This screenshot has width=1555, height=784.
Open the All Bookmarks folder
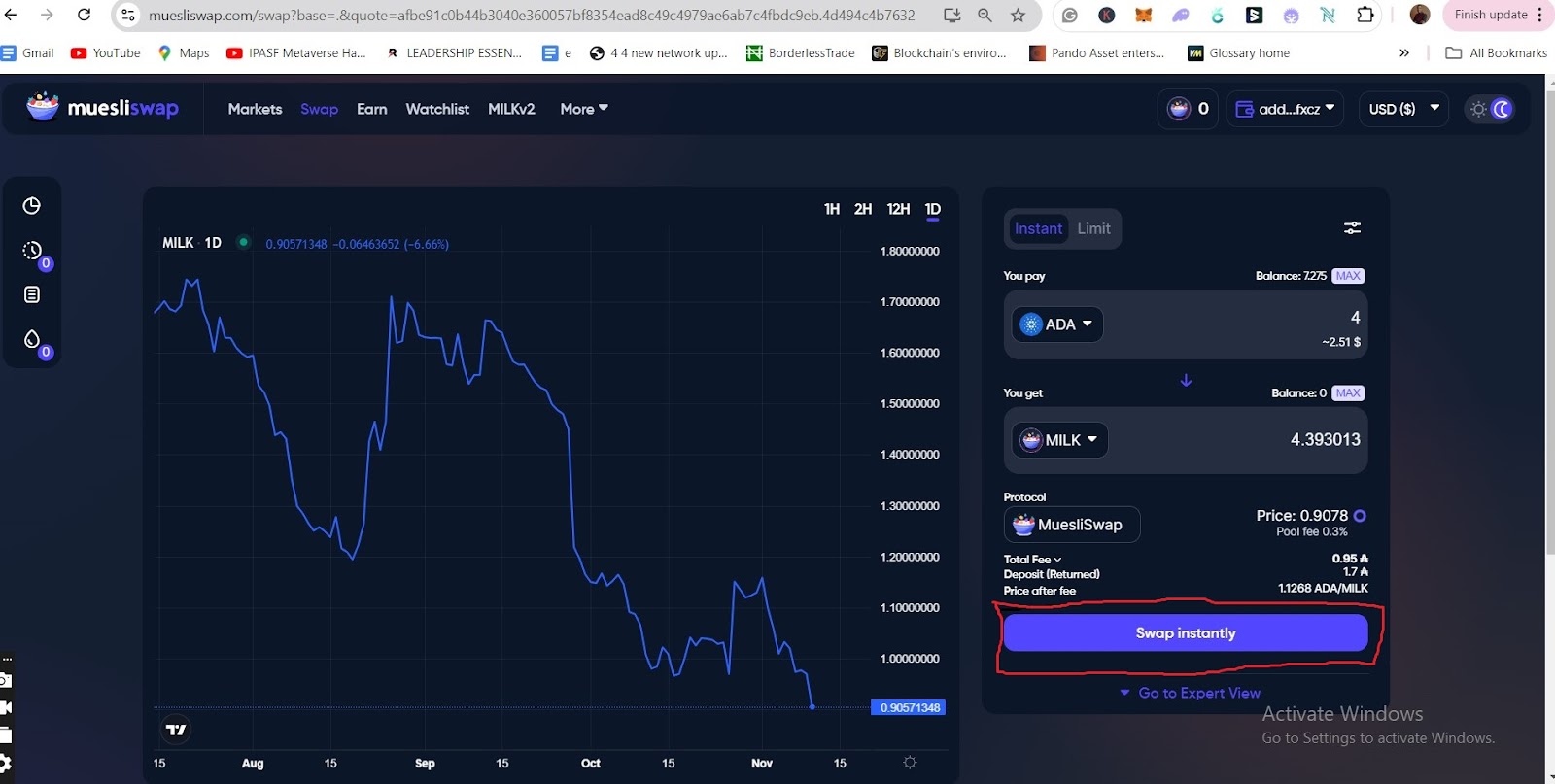[1497, 53]
